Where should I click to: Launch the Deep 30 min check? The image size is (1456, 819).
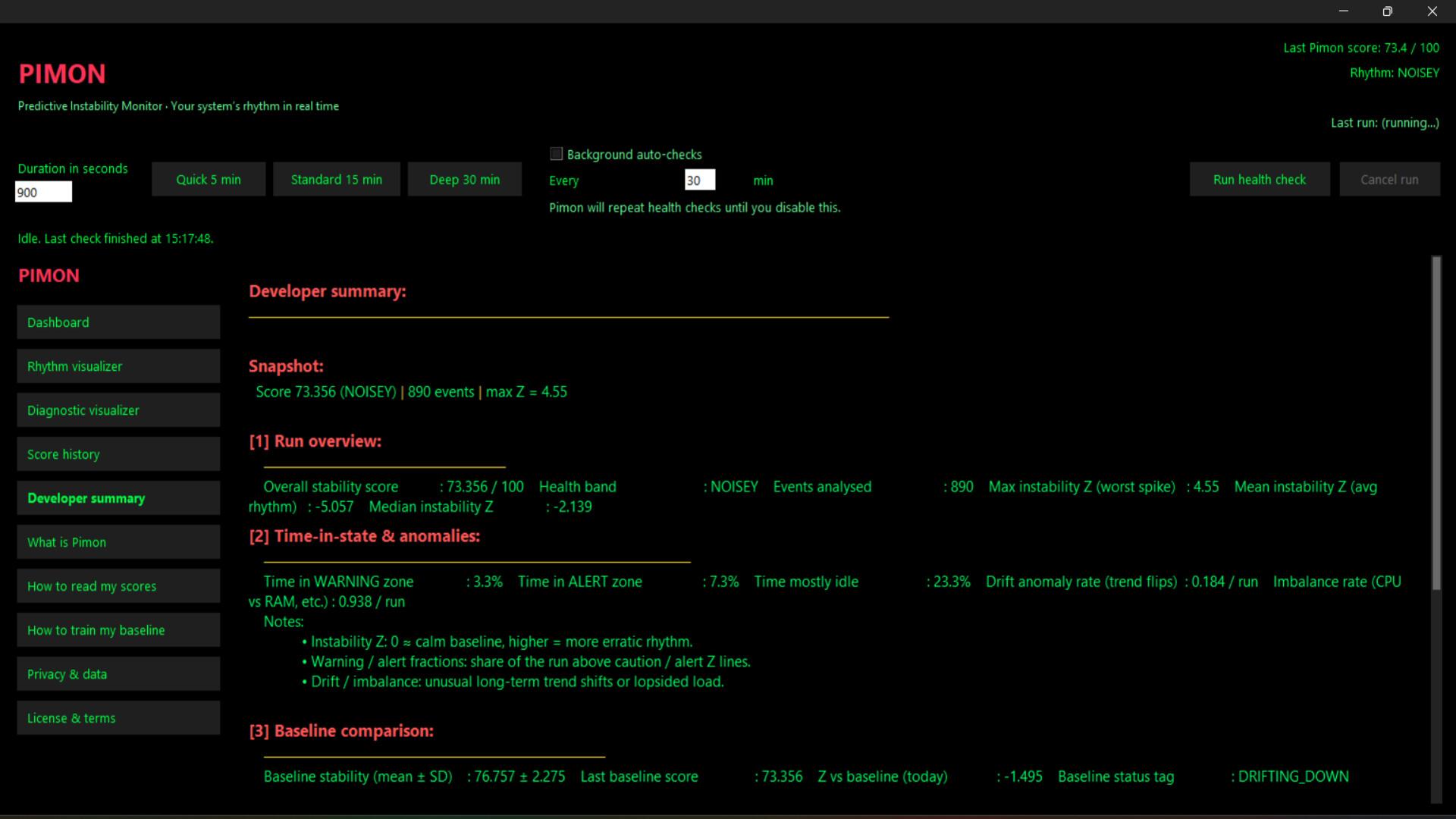click(x=464, y=179)
